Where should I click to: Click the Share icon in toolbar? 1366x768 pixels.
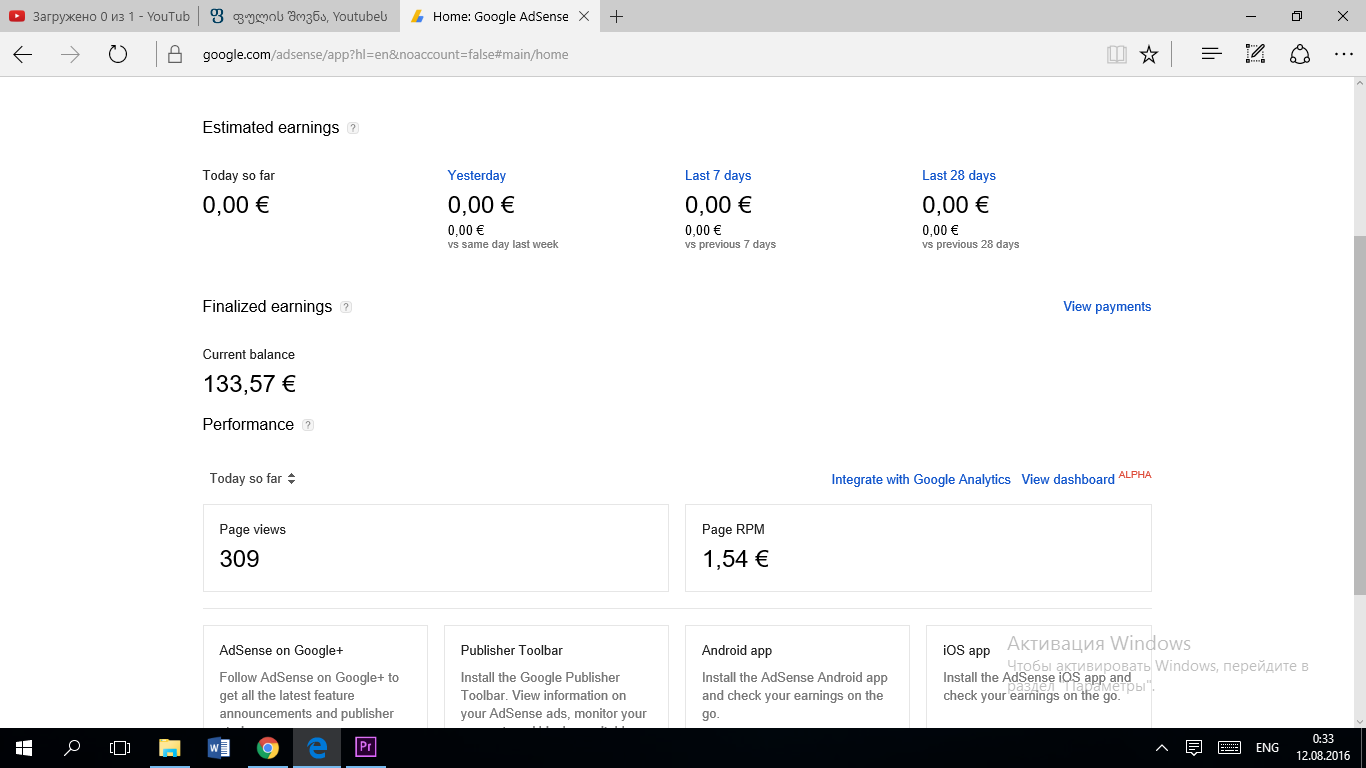pyautogui.click(x=1299, y=55)
